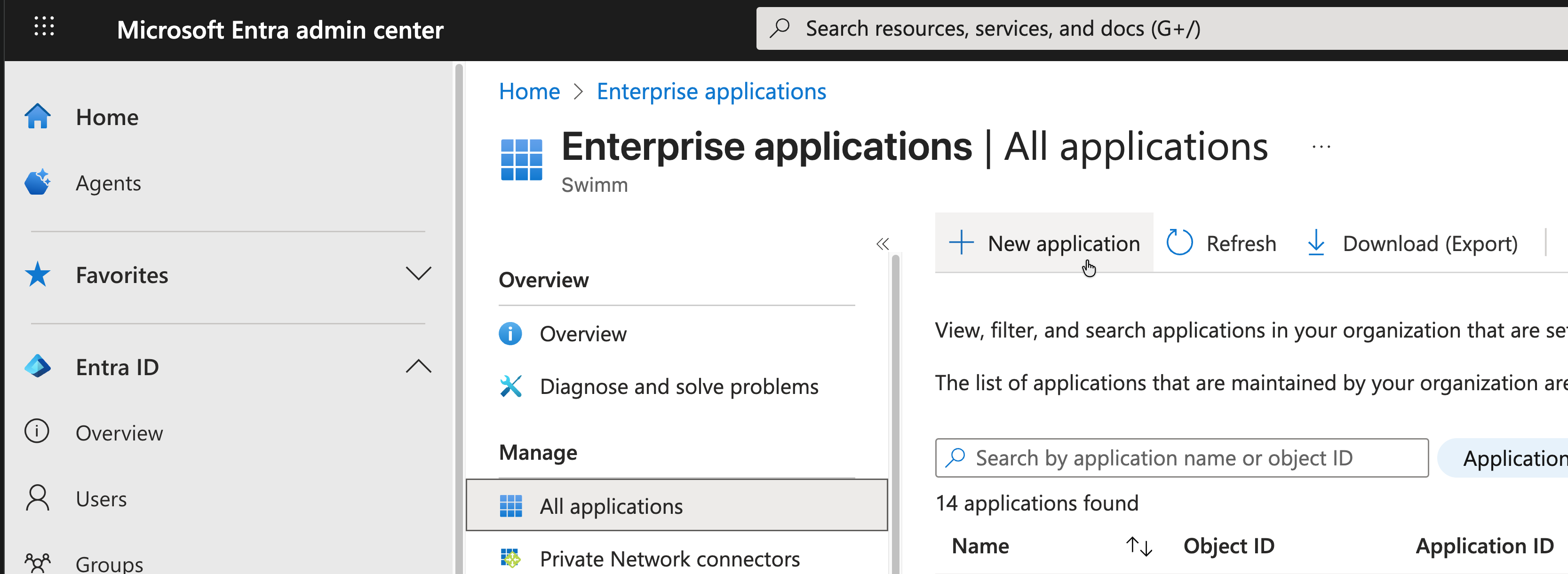Collapse the Entra ID section chevron
This screenshot has height=574, width=1568.
(x=418, y=367)
